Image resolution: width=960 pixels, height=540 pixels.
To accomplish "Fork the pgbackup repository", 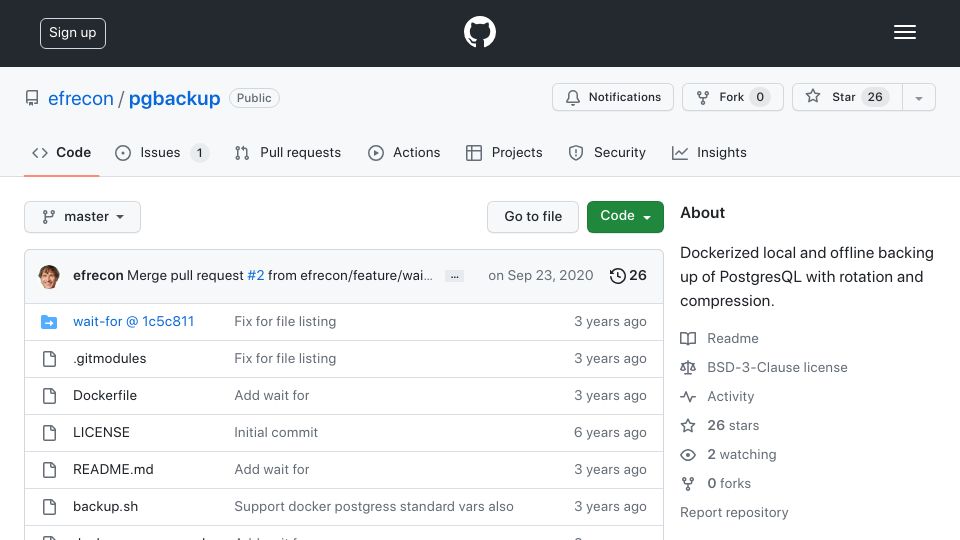I will 733,97.
